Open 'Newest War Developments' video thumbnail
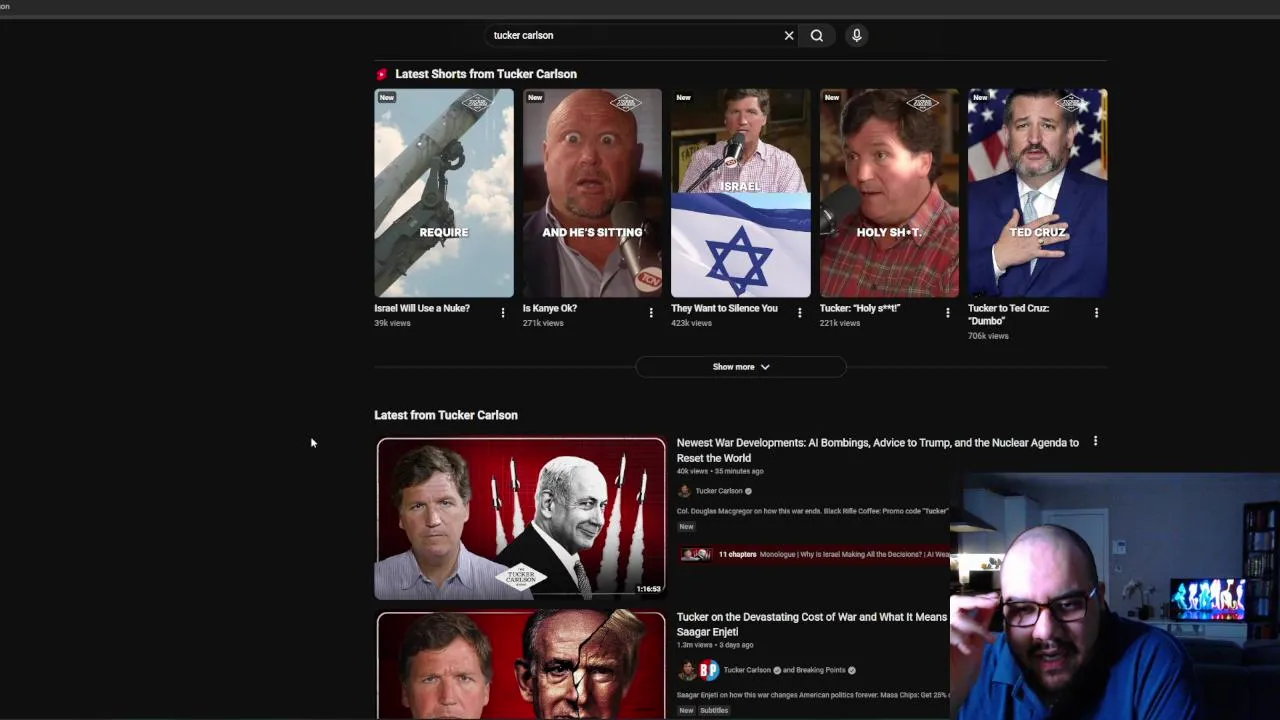 tap(521, 519)
